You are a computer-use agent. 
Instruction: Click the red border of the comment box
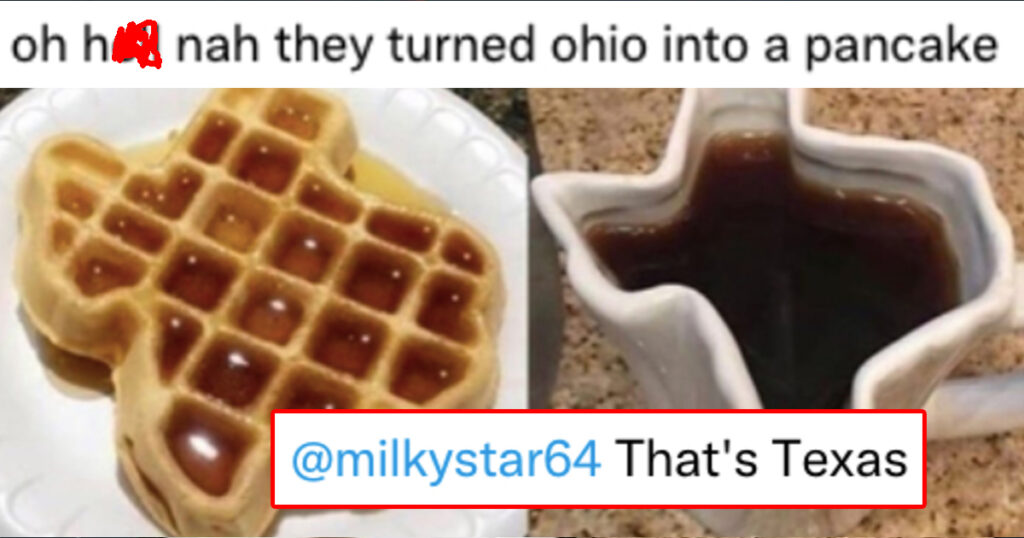(598, 412)
